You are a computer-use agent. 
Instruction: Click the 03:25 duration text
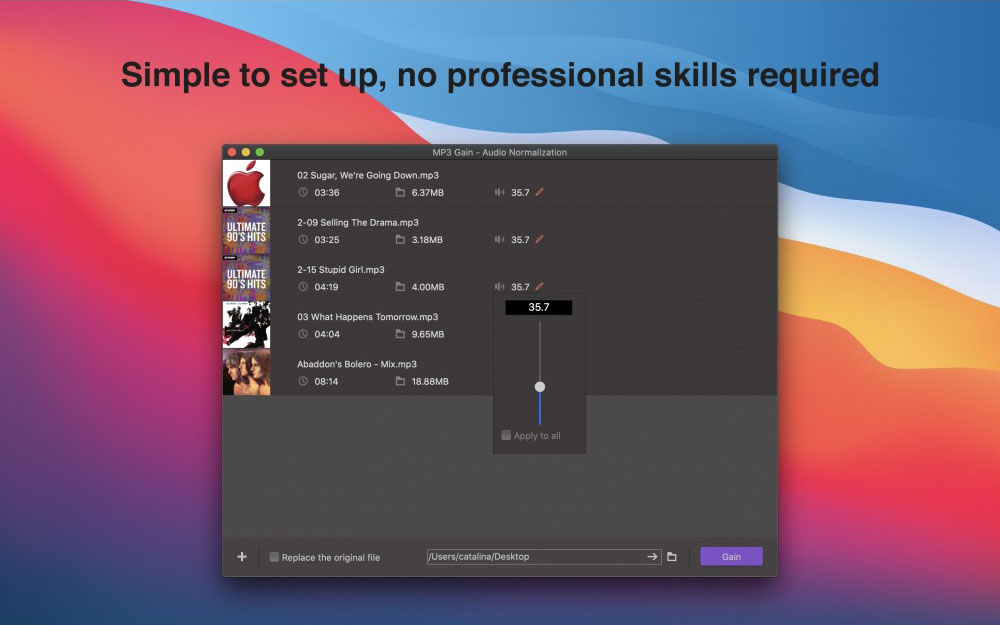(327, 240)
